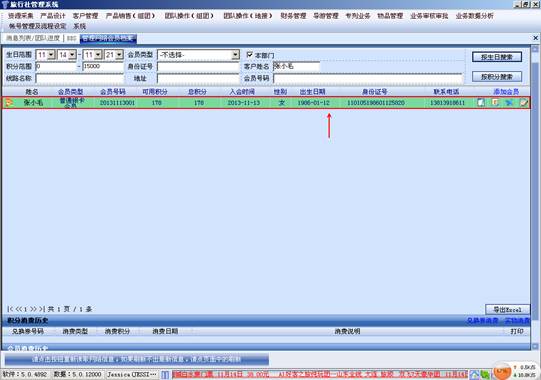
Task: Click the document icon in 张小毛 row
Action: tap(481, 103)
